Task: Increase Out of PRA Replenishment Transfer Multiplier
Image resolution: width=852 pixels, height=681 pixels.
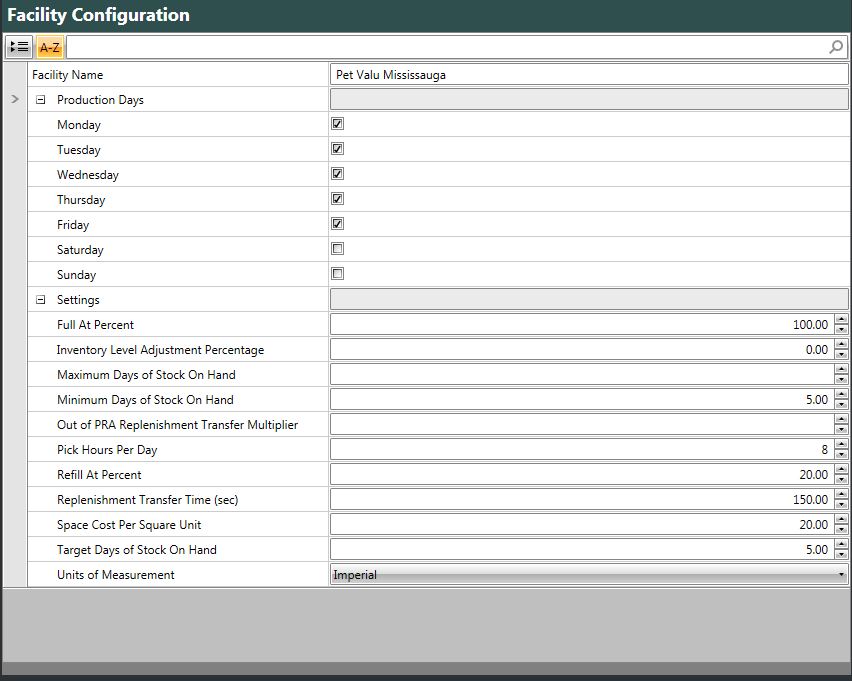Action: coord(841,420)
